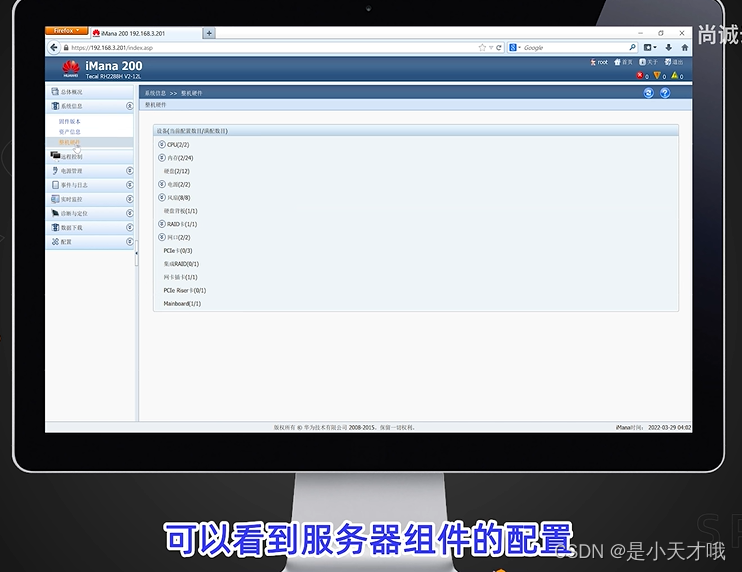This screenshot has height=572, width=742.
Task: Click the 系统信息 breadcrumb text
Action: click(x=155, y=93)
